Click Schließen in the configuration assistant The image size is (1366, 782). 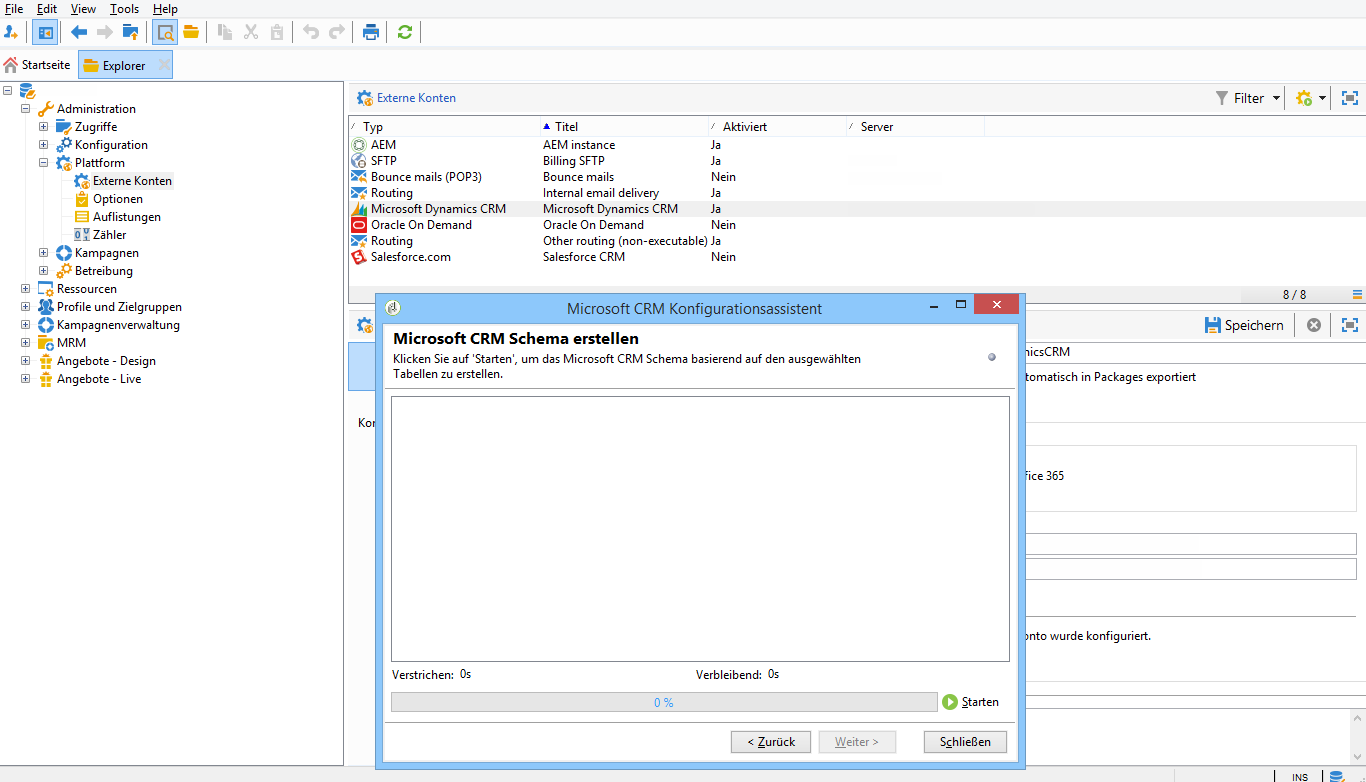click(x=965, y=742)
